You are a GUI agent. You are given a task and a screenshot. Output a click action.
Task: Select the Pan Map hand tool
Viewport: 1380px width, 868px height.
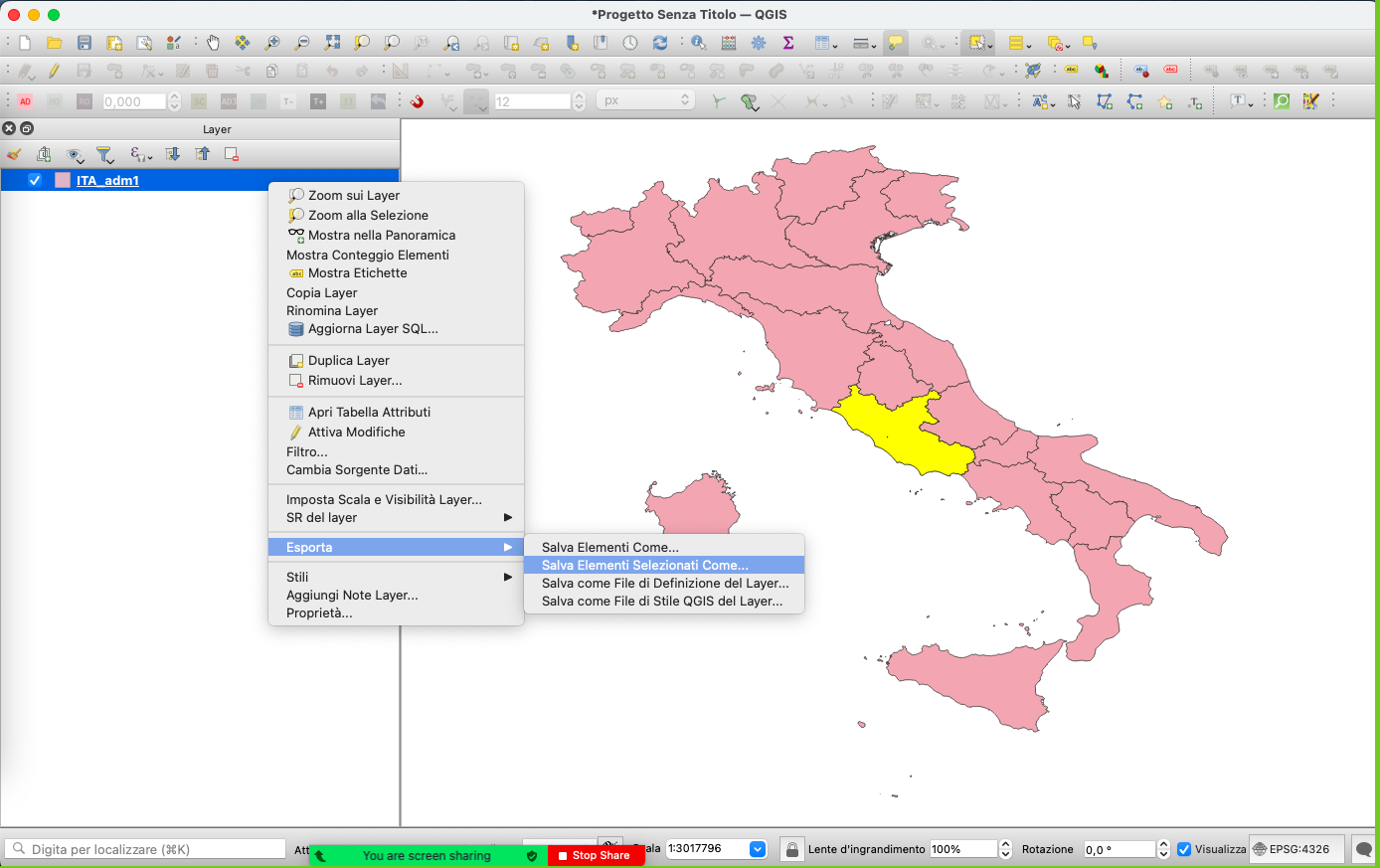click(213, 43)
